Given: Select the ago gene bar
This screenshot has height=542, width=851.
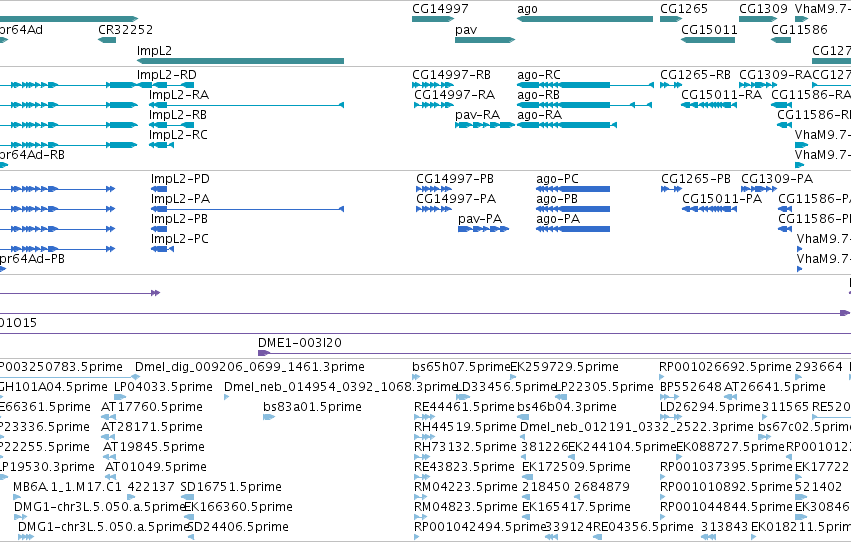Looking at the screenshot, I should [585, 19].
